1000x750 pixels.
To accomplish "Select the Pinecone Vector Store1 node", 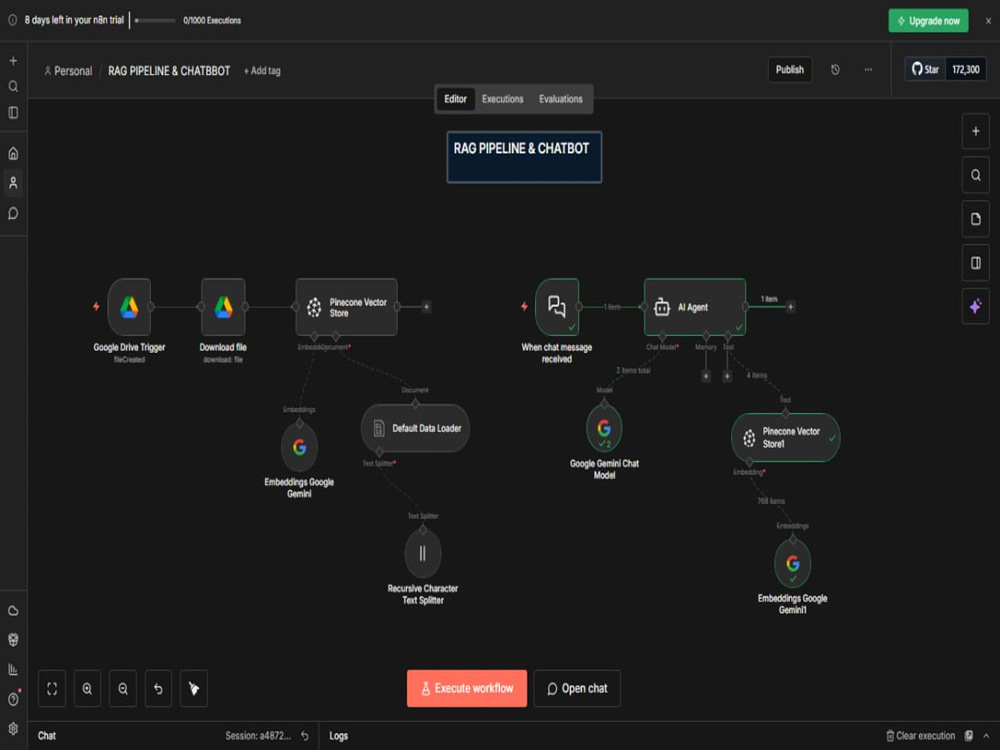I will 785,438.
